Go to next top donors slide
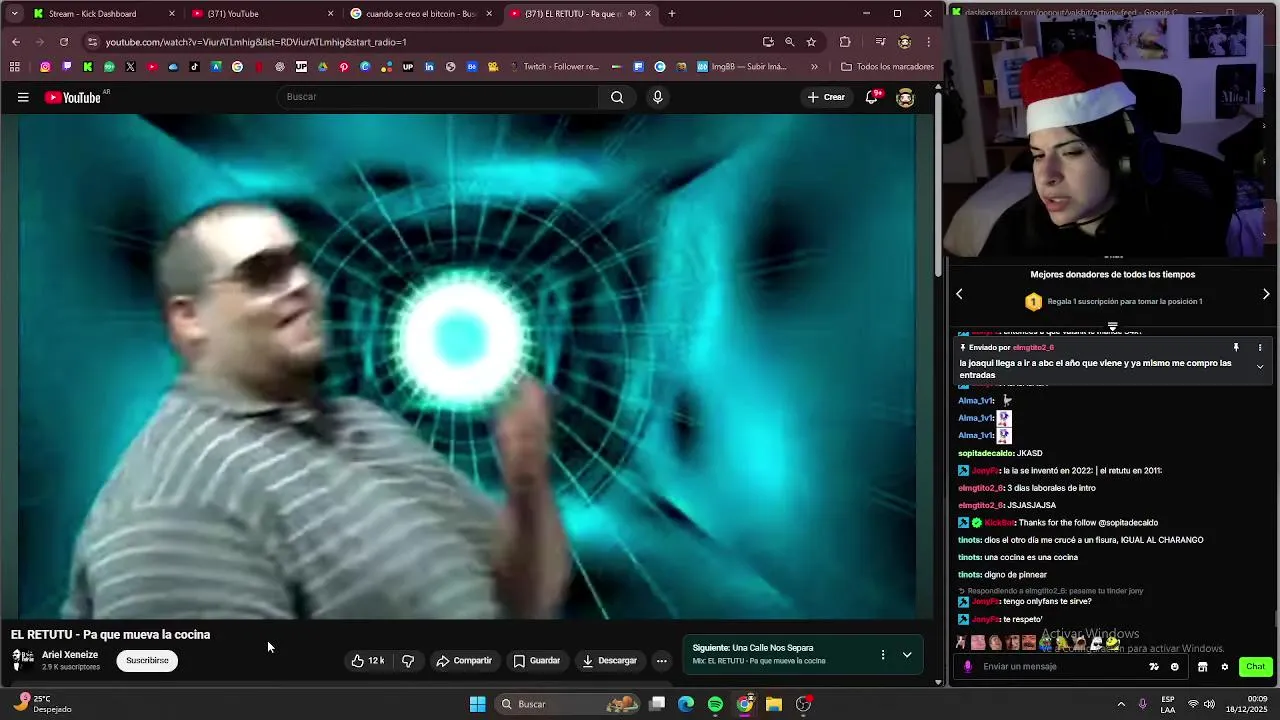Image resolution: width=1280 pixels, height=720 pixels. (1266, 294)
